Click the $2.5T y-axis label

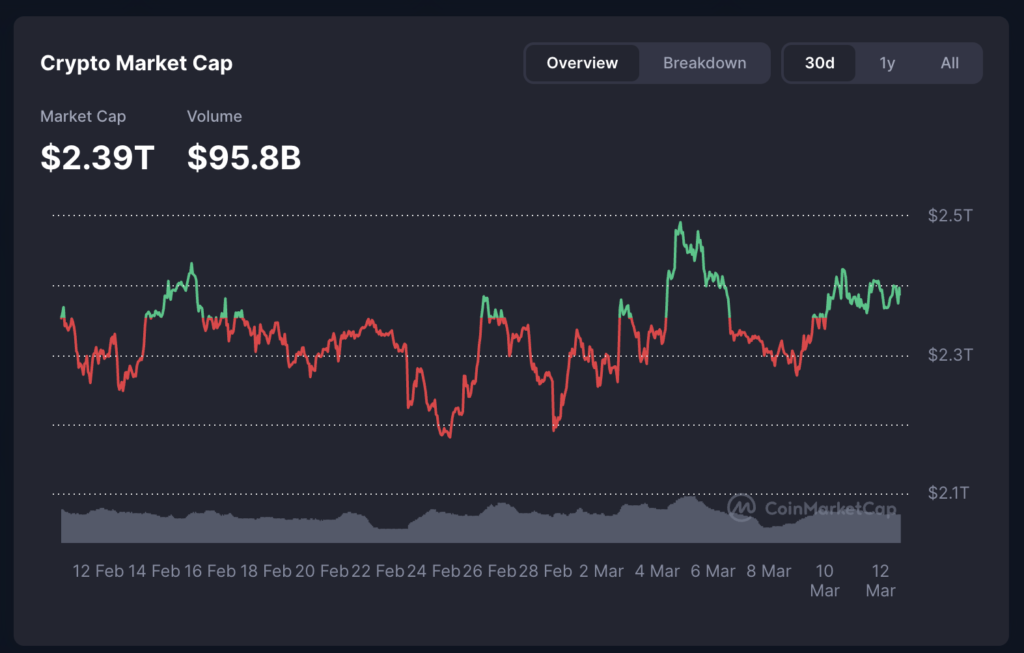[x=949, y=215]
